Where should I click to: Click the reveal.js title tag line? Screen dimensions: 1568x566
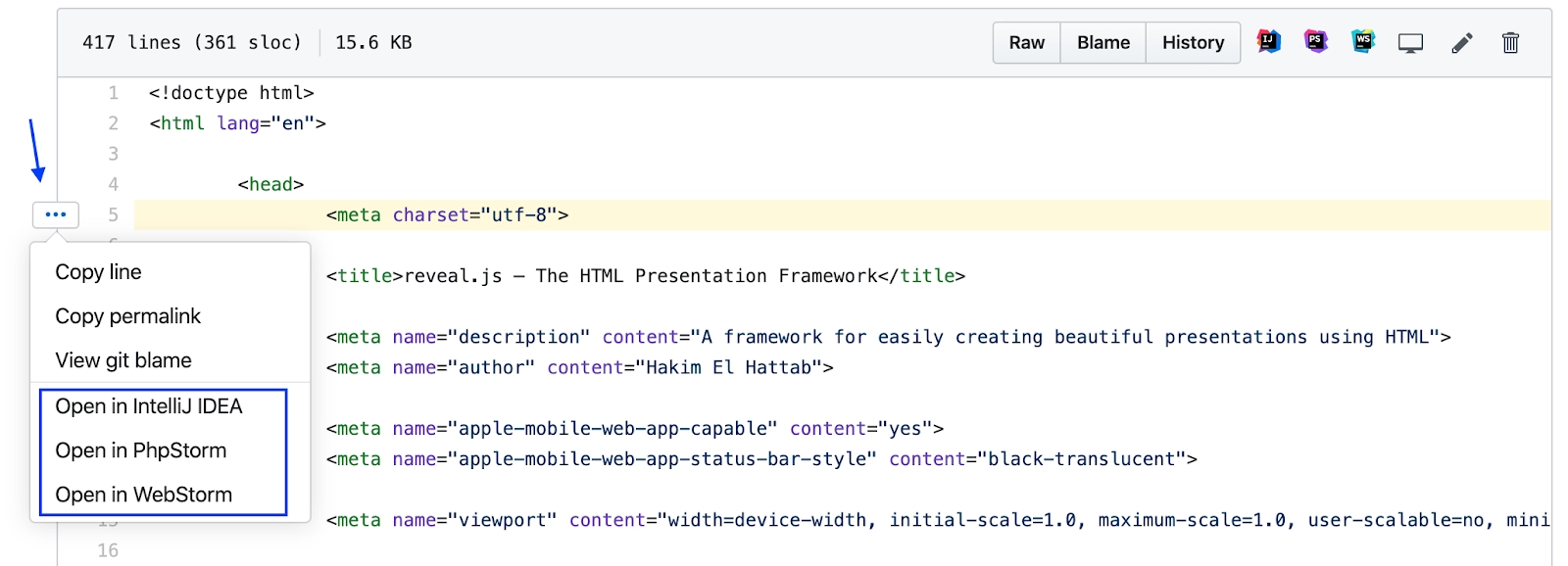click(646, 276)
